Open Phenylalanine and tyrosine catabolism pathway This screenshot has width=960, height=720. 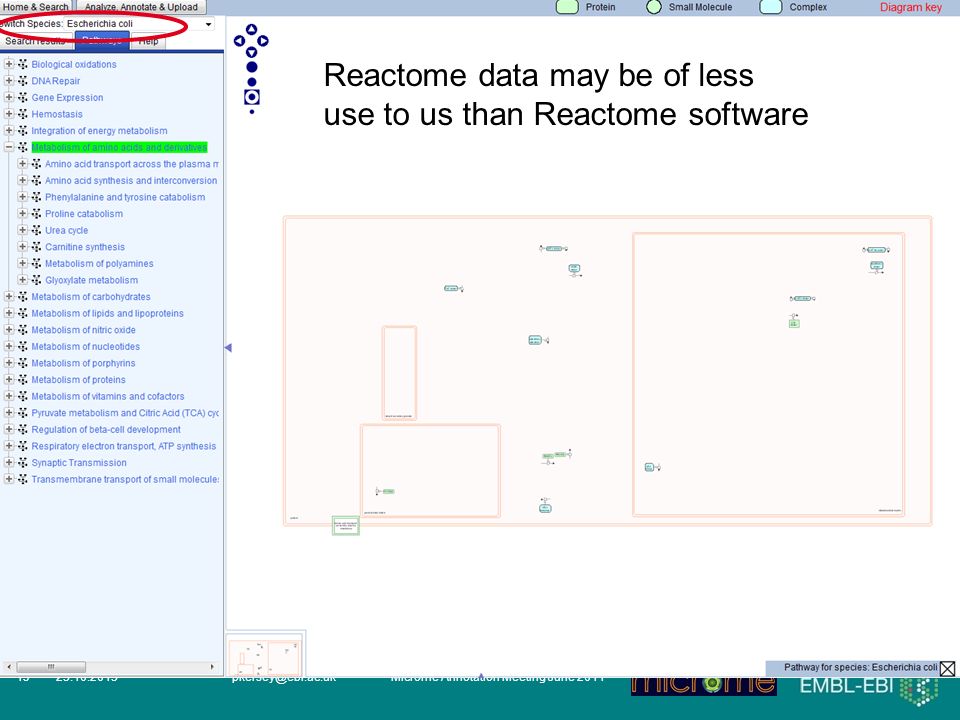click(125, 197)
